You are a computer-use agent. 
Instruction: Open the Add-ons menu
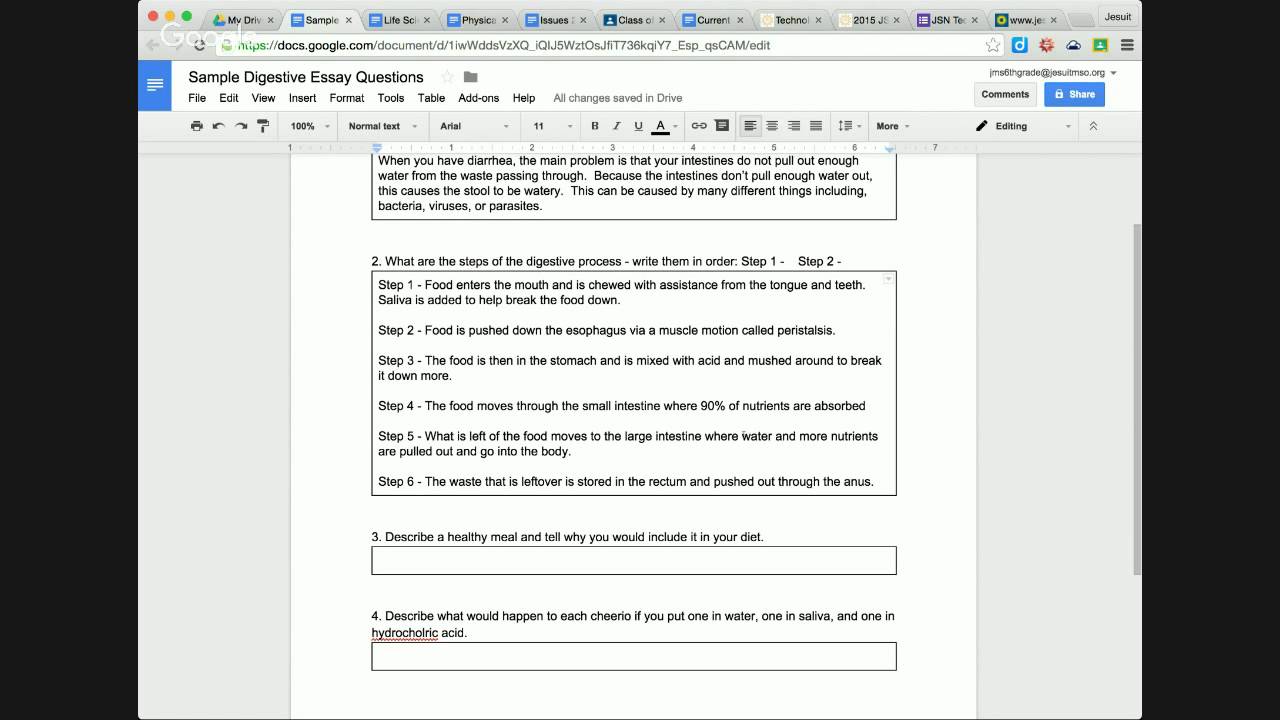point(479,98)
